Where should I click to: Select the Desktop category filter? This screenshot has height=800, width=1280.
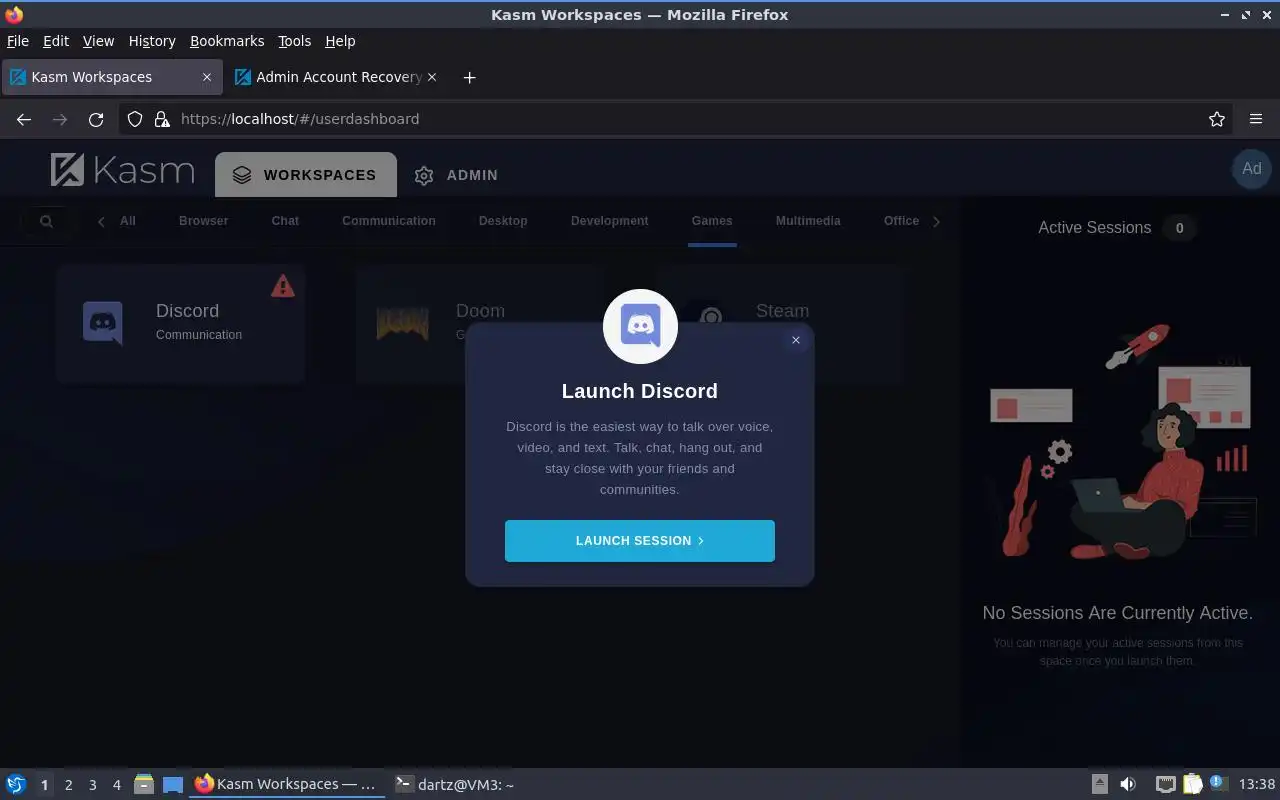(x=503, y=221)
